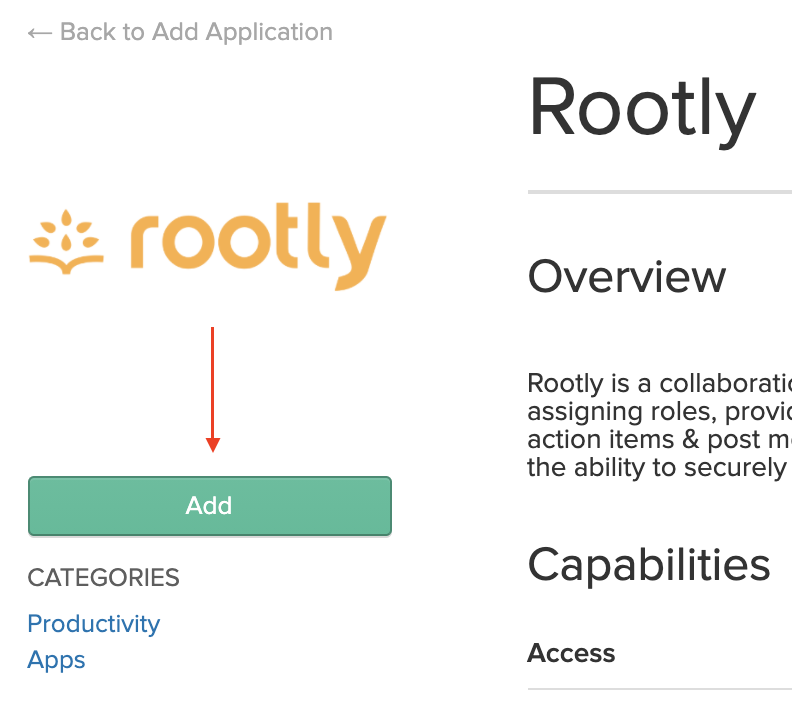Image resolution: width=792 pixels, height=710 pixels.
Task: Select the Overview section heading
Action: click(x=627, y=277)
